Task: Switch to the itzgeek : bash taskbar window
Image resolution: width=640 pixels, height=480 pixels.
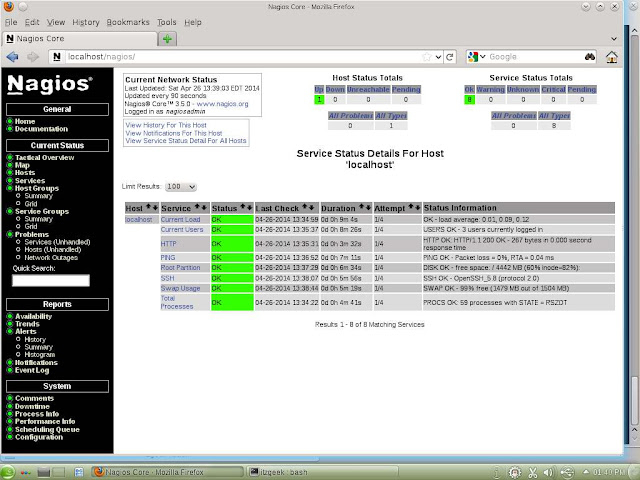Action: tap(322, 472)
